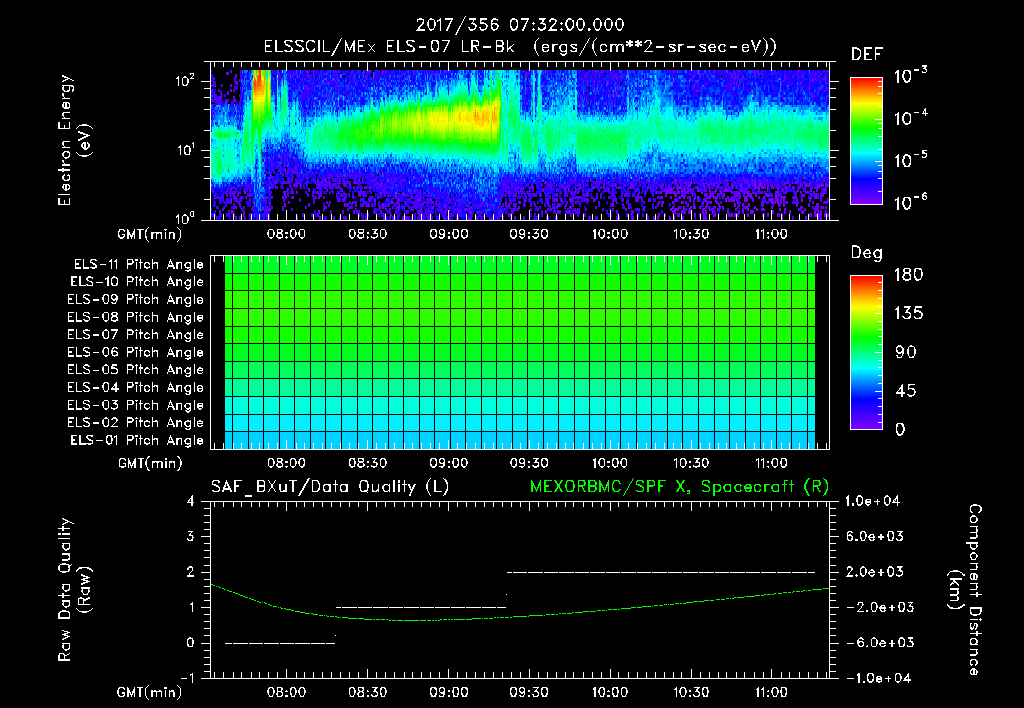Click the DEF color bar label

pyautogui.click(x=867, y=55)
